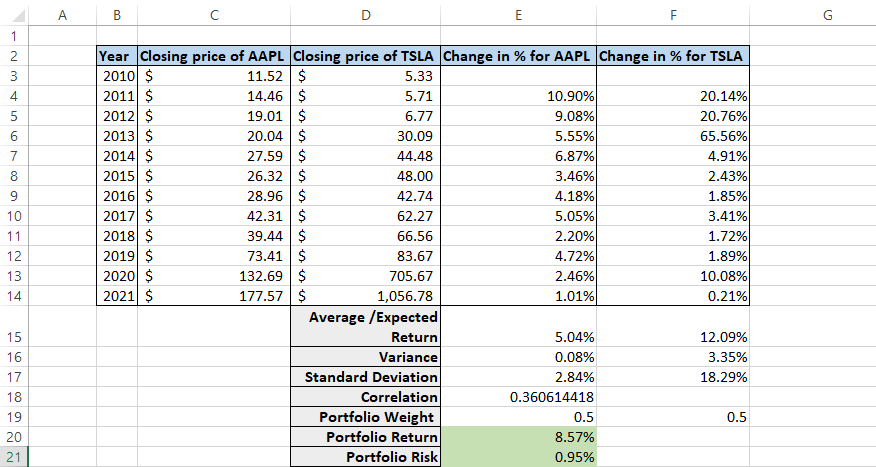Image resolution: width=876 pixels, height=467 pixels.
Task: Click the "Average /Expected Return" label cell
Action: (366, 328)
